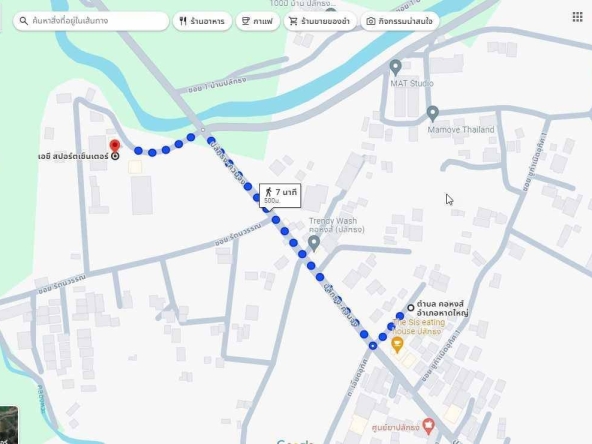Click the red destination marker pin
This screenshot has height=444, width=592.
pos(115,146)
